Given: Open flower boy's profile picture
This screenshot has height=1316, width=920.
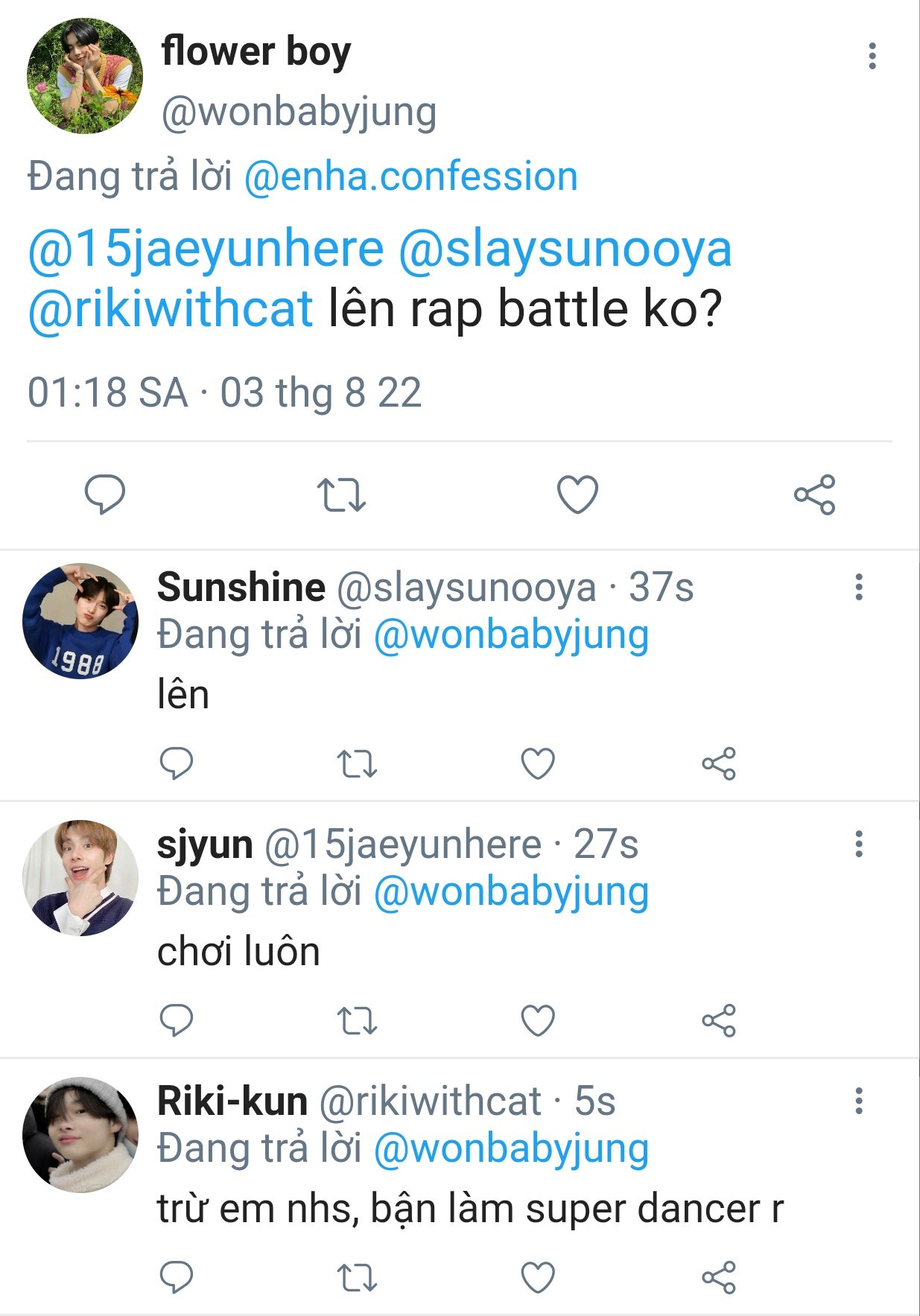Looking at the screenshot, I should 84,76.
